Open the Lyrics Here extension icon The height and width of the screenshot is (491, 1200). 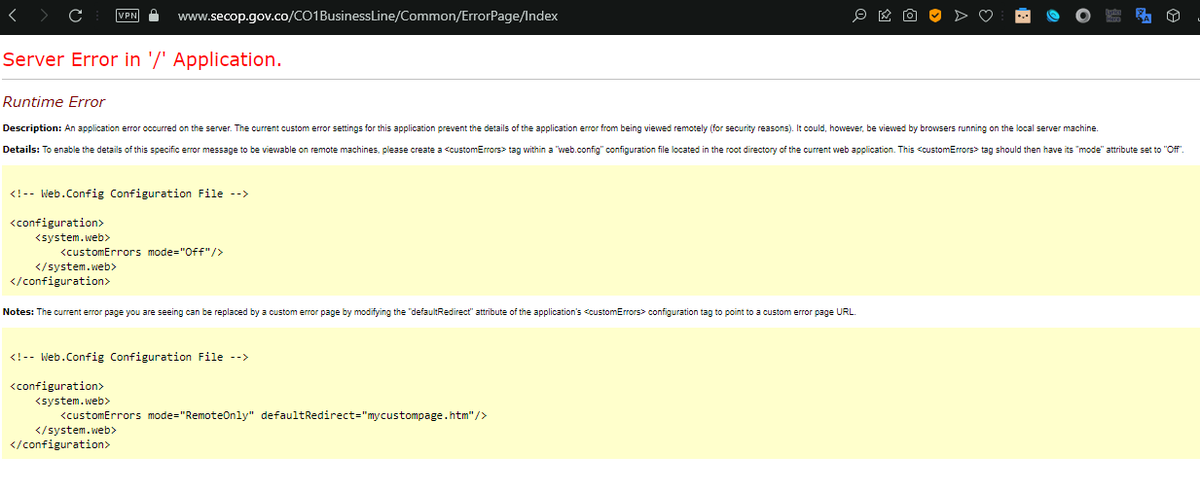coord(1115,16)
